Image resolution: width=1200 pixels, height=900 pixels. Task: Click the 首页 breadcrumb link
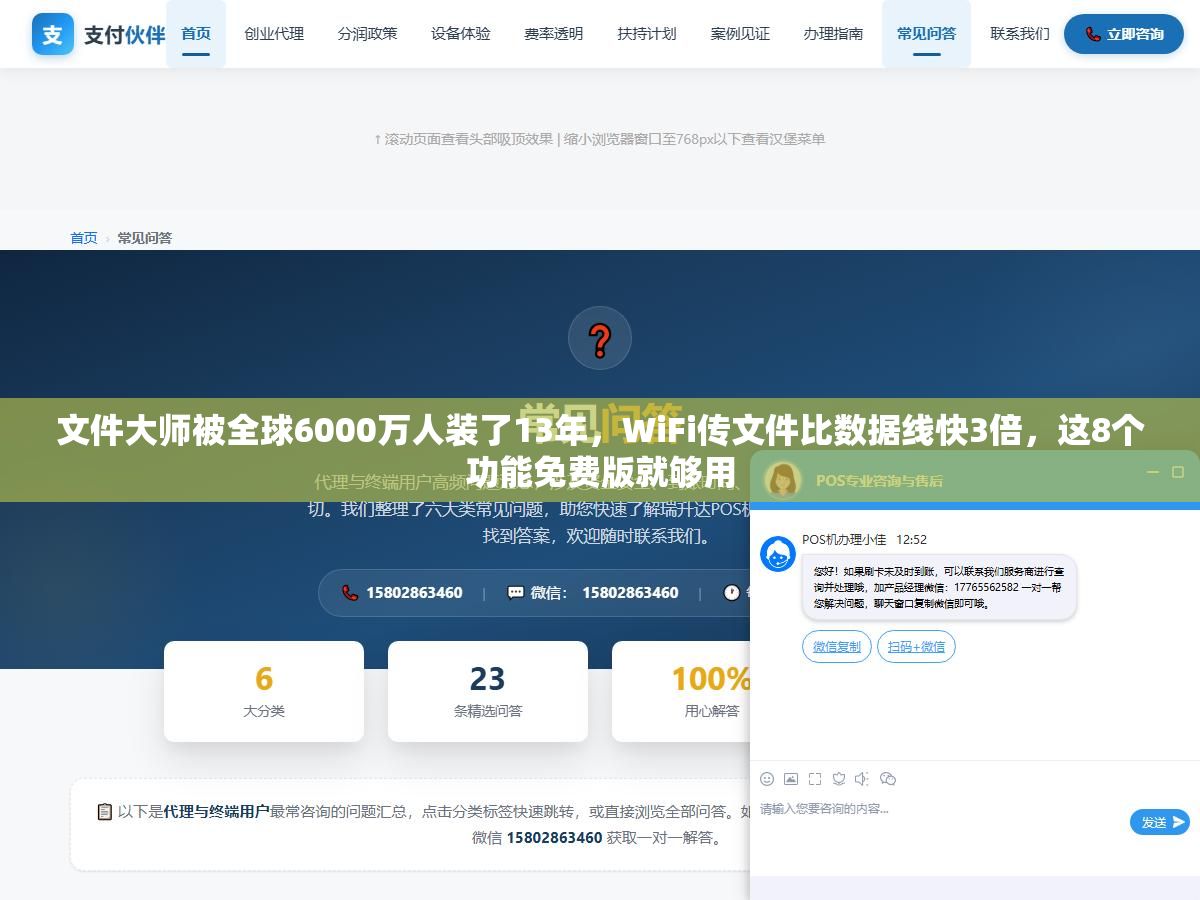(84, 238)
